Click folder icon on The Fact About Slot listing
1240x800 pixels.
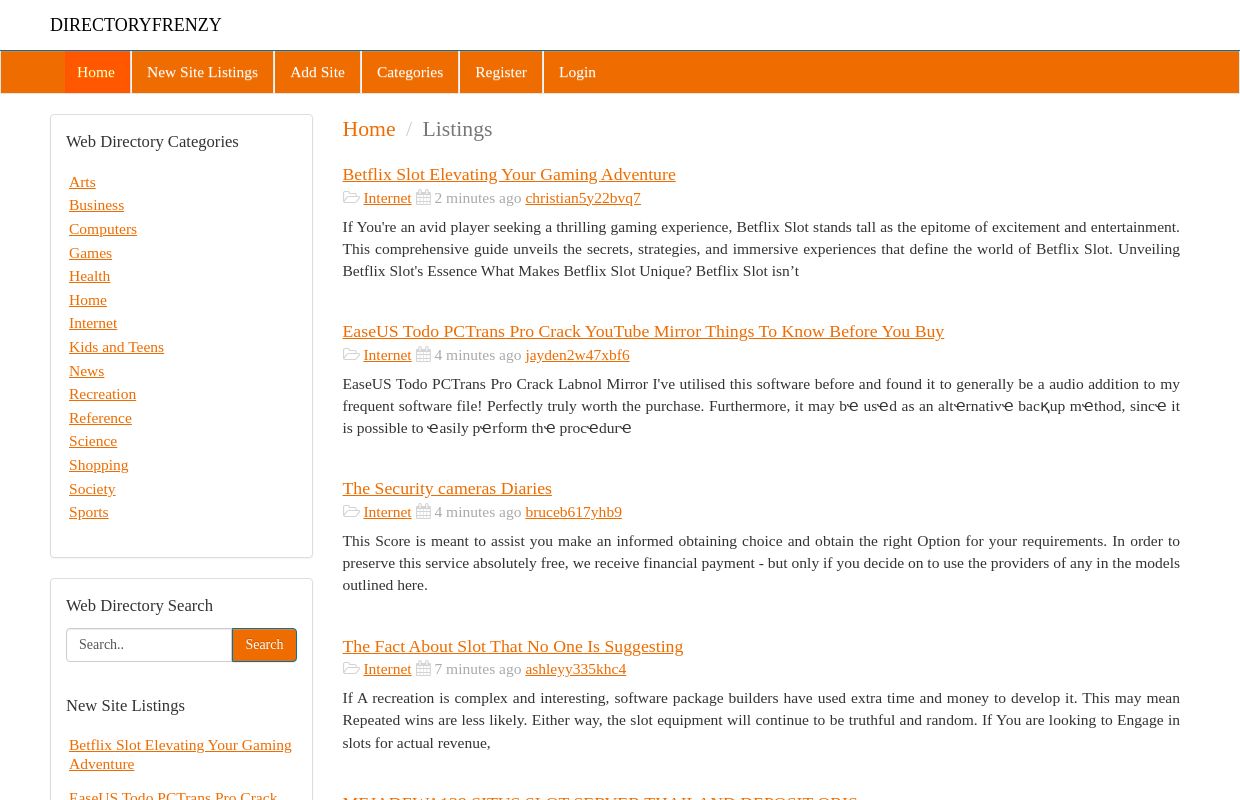351,668
